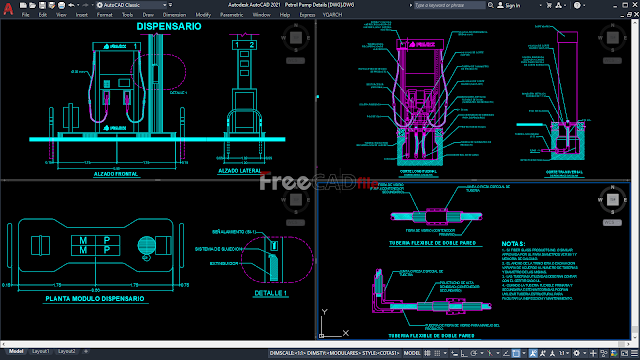Open the View menu
Image resolution: width=640 pixels, height=360 pixels.
click(x=61, y=15)
